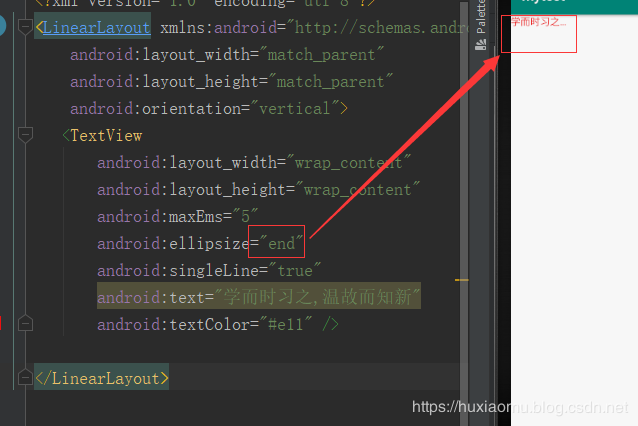This screenshot has height=426, width=638.
Task: Click the red gutter mark by textColor line
Action: [x=1, y=323]
